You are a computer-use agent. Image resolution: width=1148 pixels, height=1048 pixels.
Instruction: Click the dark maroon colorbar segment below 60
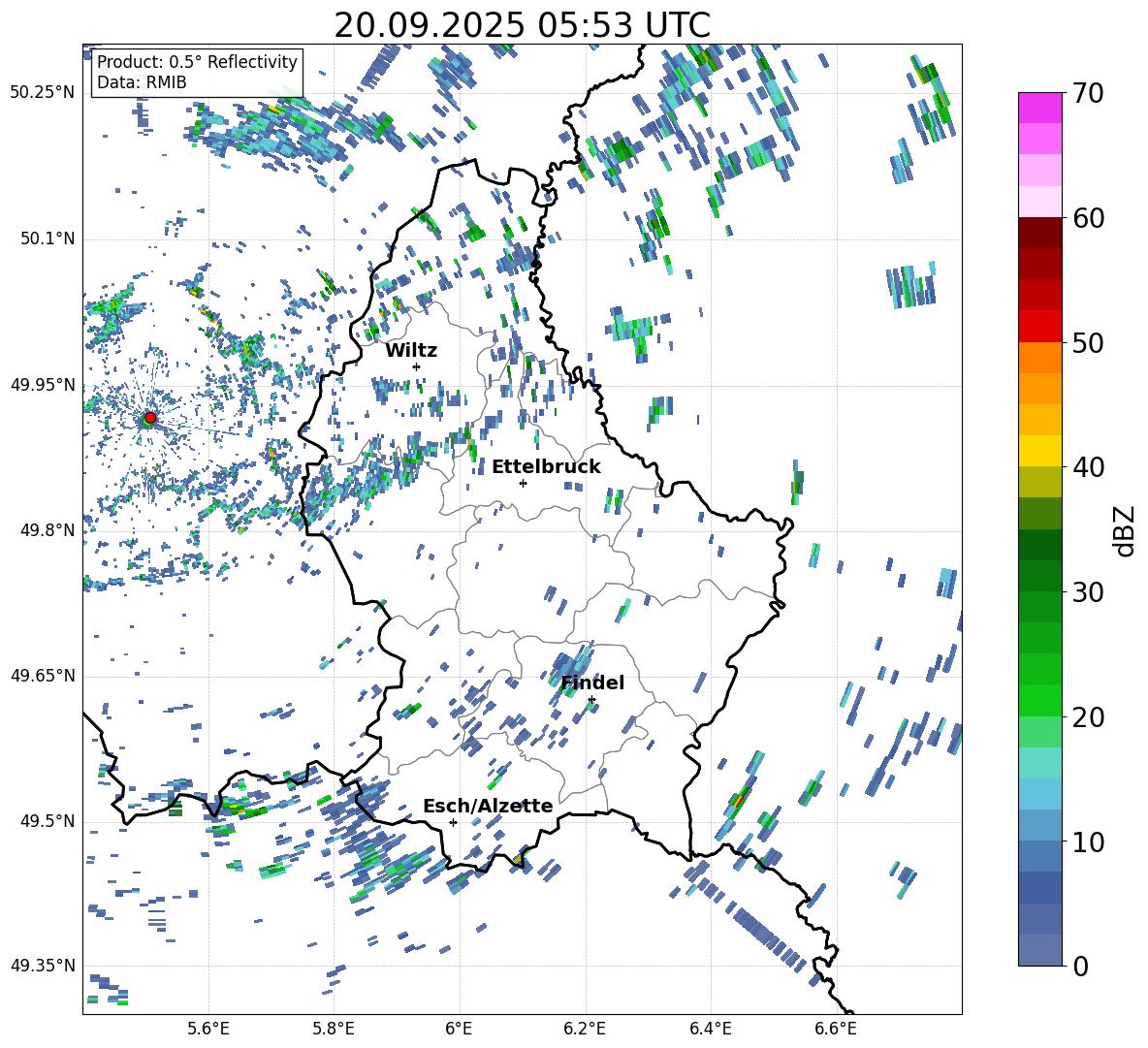[1039, 233]
